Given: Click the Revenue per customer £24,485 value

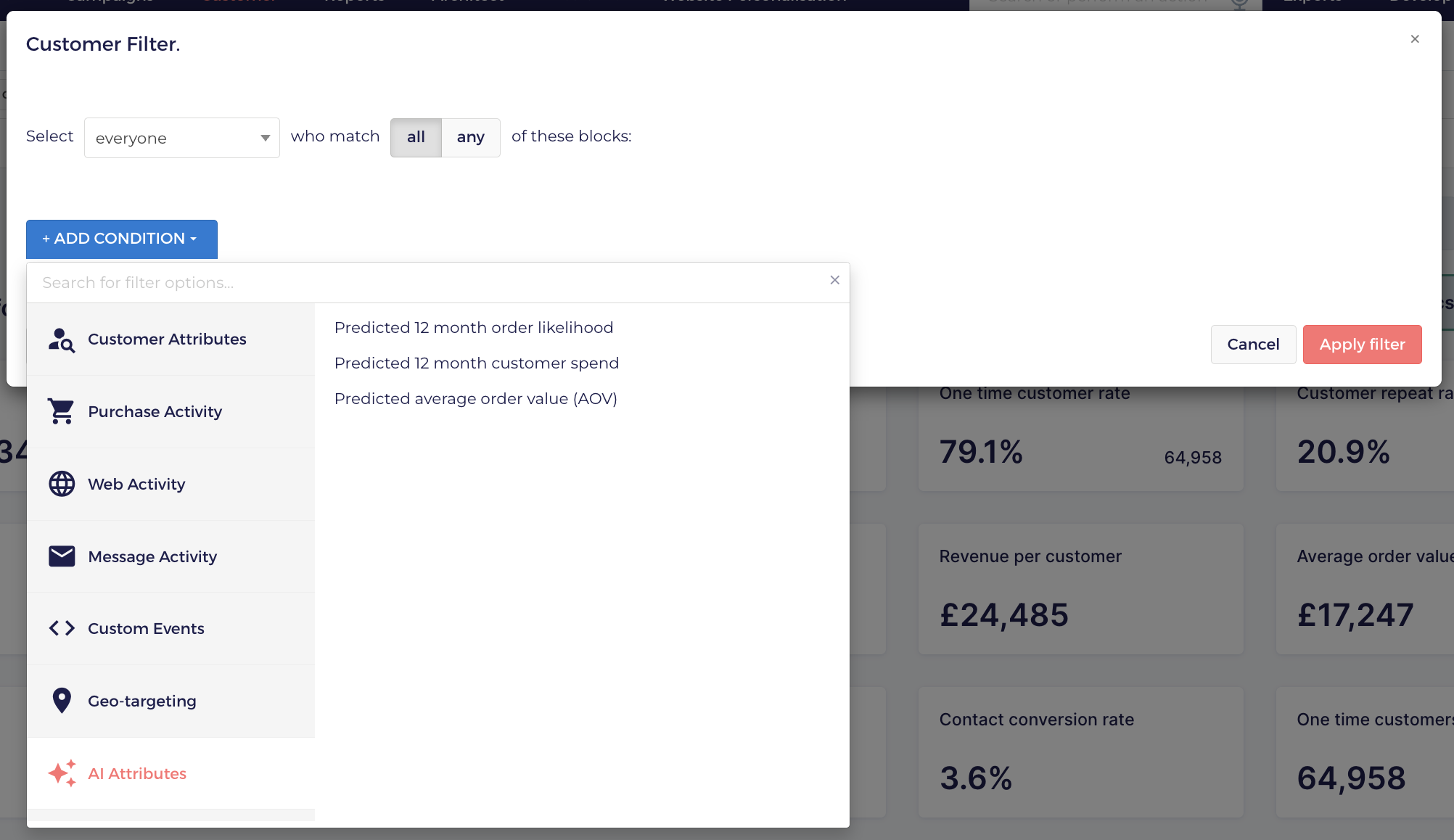Looking at the screenshot, I should click(1004, 615).
